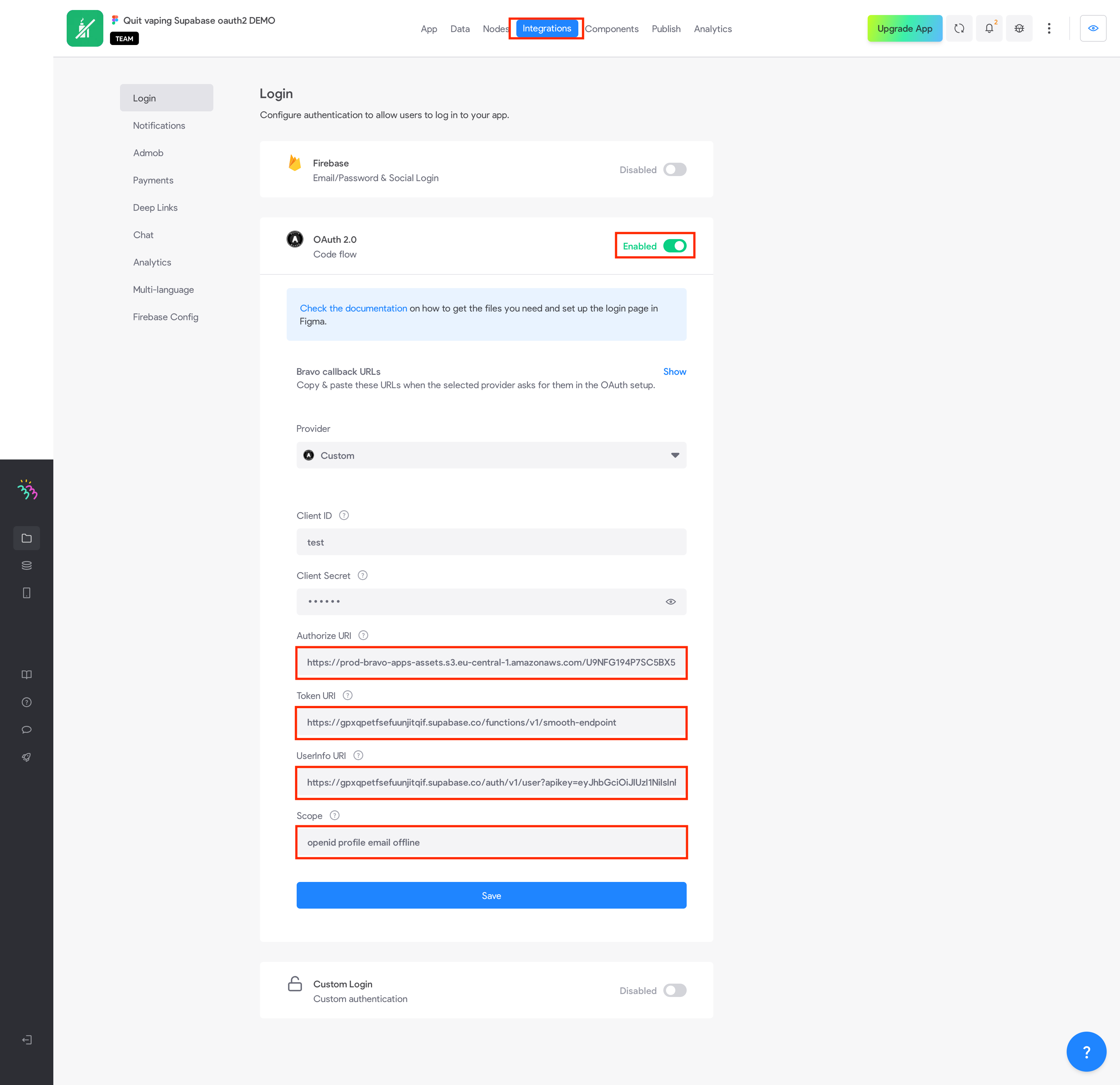Disable the OAuth 2.0 toggle
Viewport: 1120px width, 1085px height.
[x=675, y=246]
